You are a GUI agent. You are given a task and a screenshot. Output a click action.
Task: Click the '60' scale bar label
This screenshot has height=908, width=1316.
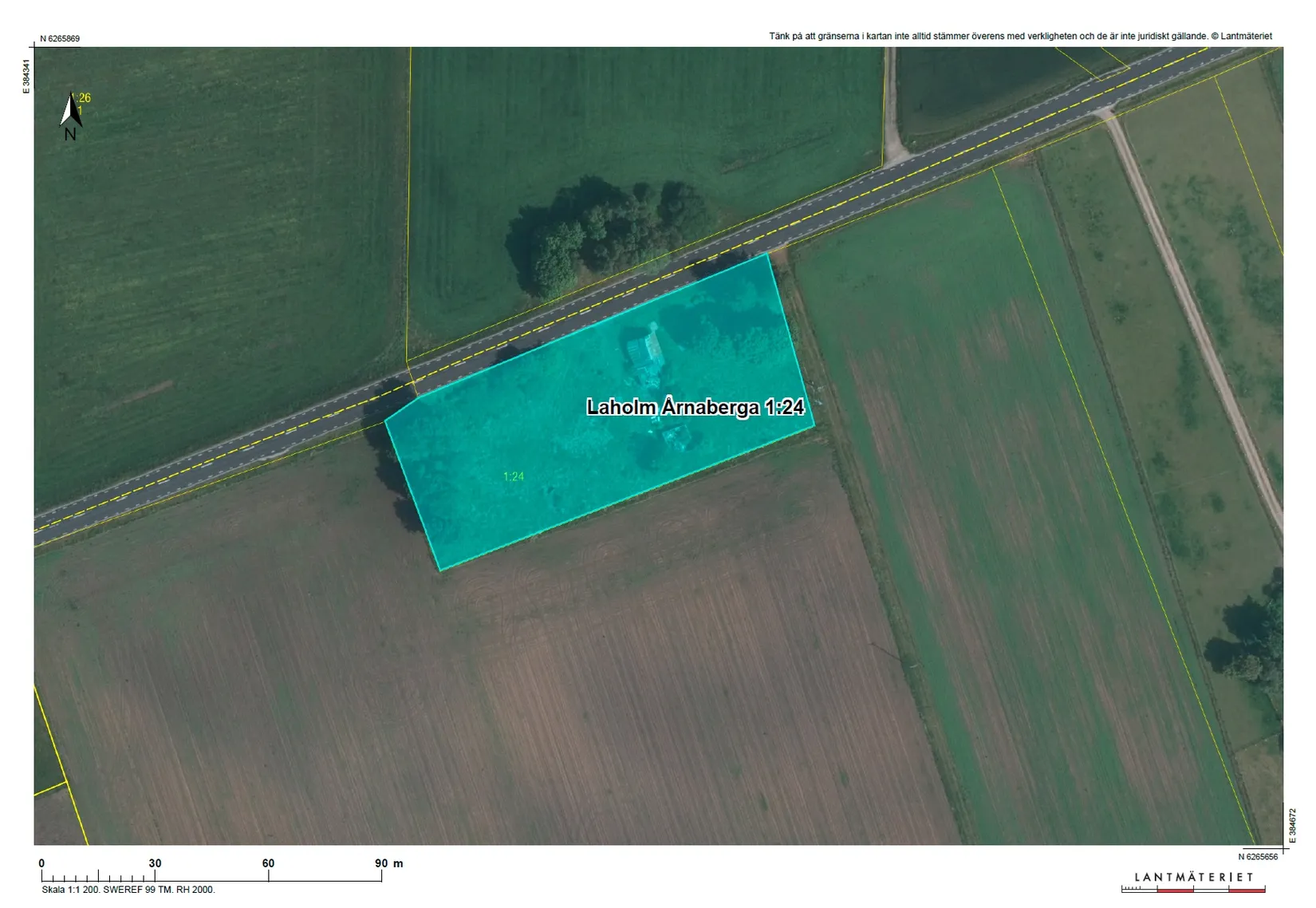pyautogui.click(x=268, y=863)
